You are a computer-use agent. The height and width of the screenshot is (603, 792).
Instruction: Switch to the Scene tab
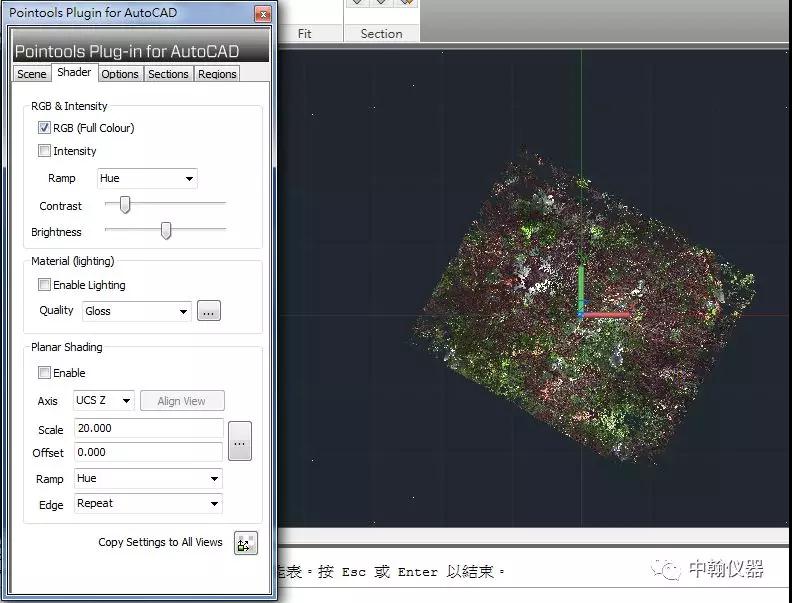(32, 74)
